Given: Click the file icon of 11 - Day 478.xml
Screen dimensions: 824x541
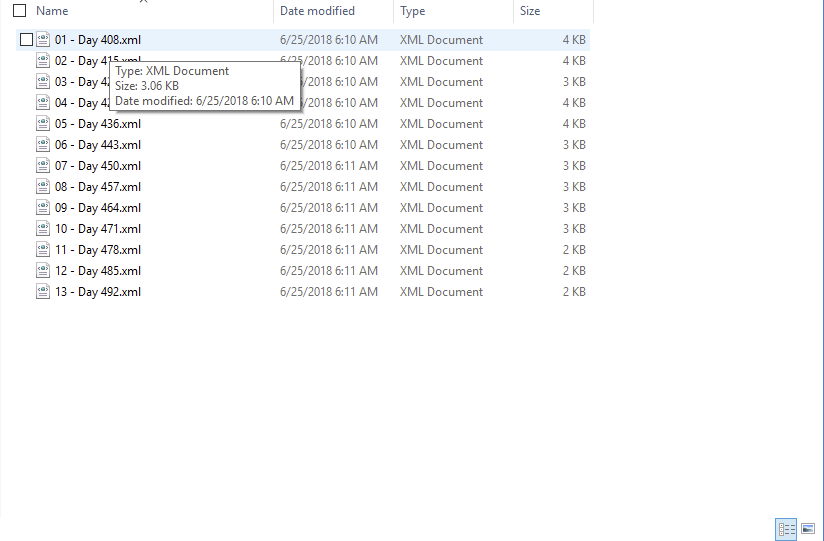Looking at the screenshot, I should point(43,250).
